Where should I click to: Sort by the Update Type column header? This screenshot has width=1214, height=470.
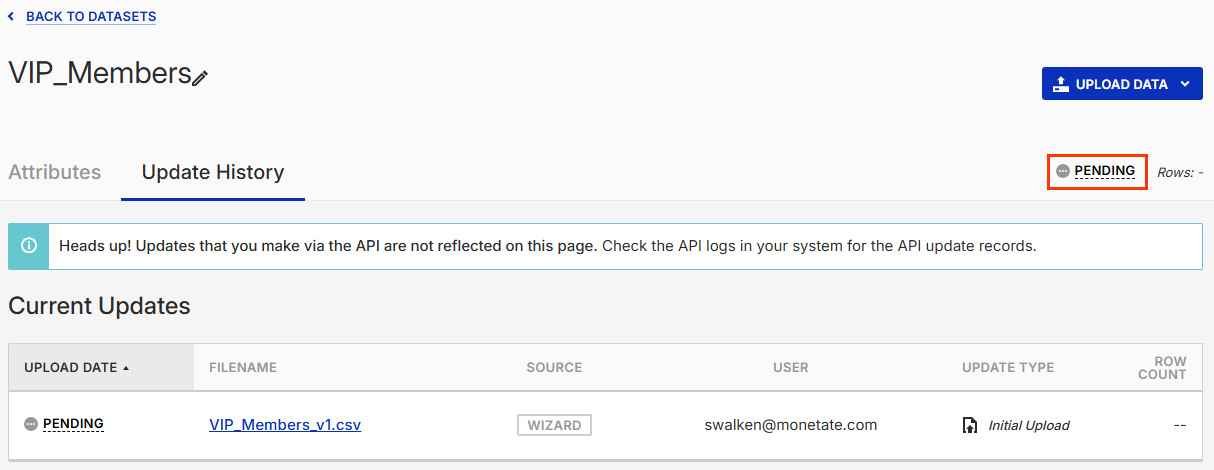[1008, 368]
